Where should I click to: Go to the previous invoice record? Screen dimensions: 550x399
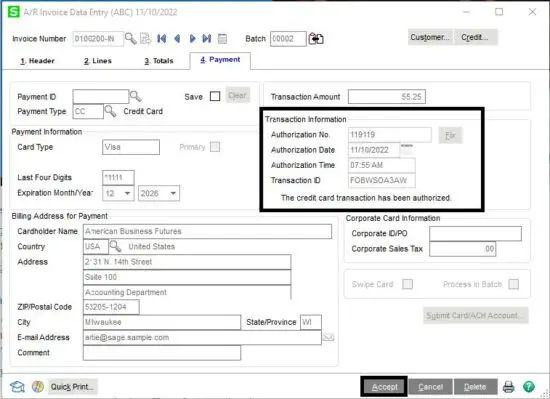[177, 39]
